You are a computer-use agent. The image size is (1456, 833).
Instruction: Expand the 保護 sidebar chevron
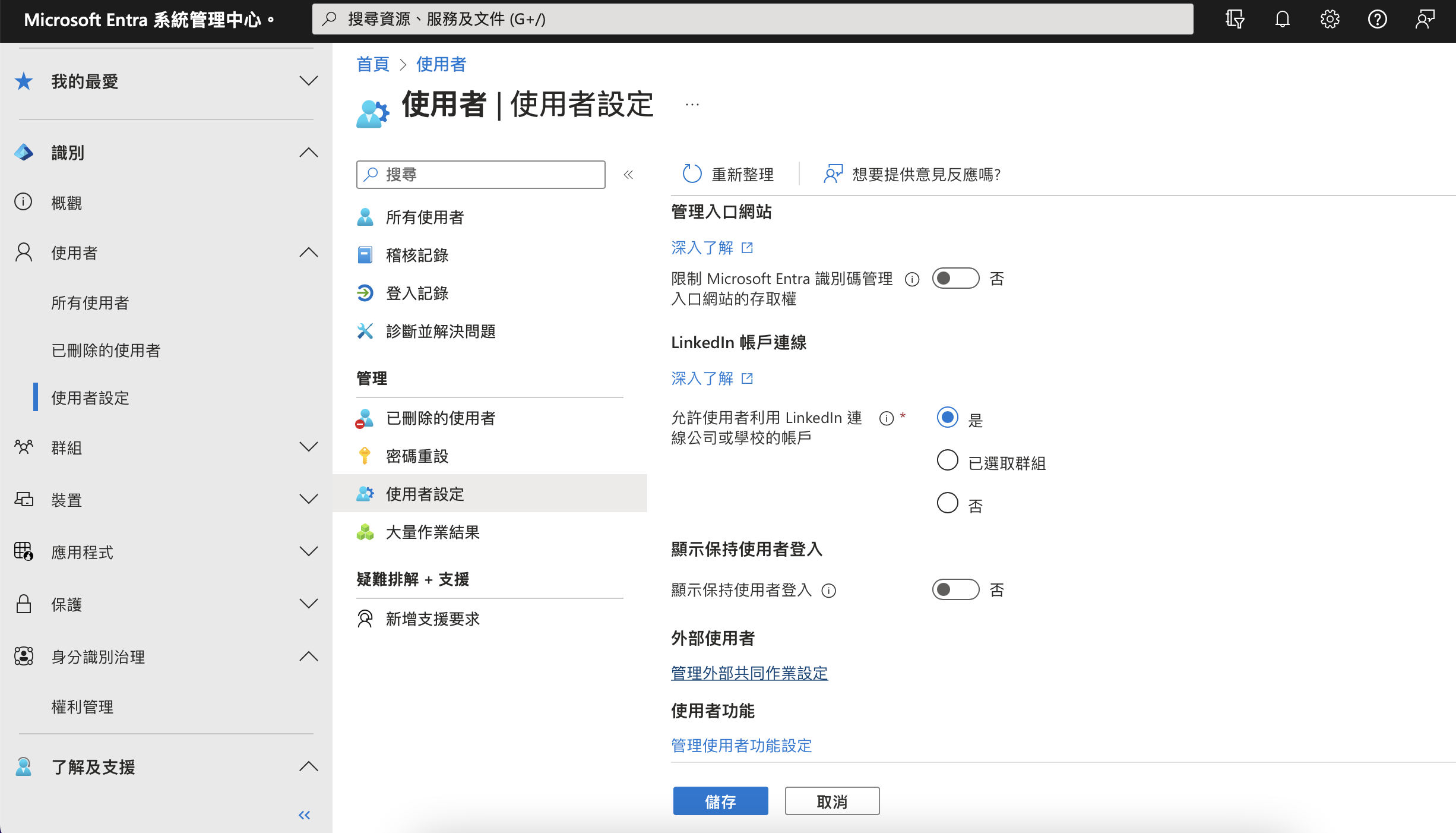click(309, 604)
